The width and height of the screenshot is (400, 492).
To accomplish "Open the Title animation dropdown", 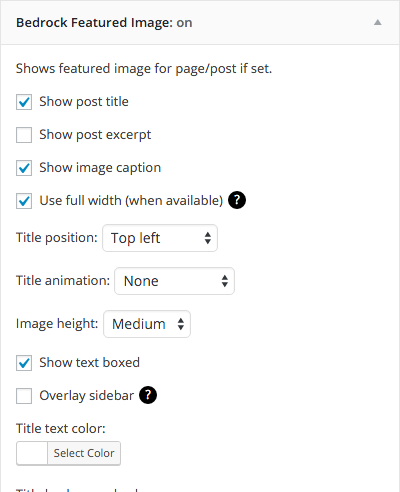I will [174, 281].
